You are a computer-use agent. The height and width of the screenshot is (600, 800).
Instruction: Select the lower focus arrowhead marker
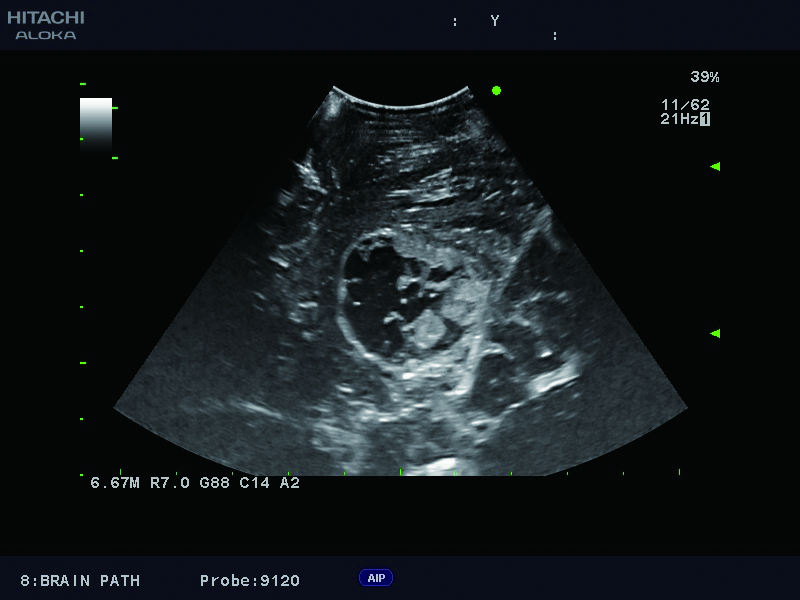pyautogui.click(x=713, y=331)
